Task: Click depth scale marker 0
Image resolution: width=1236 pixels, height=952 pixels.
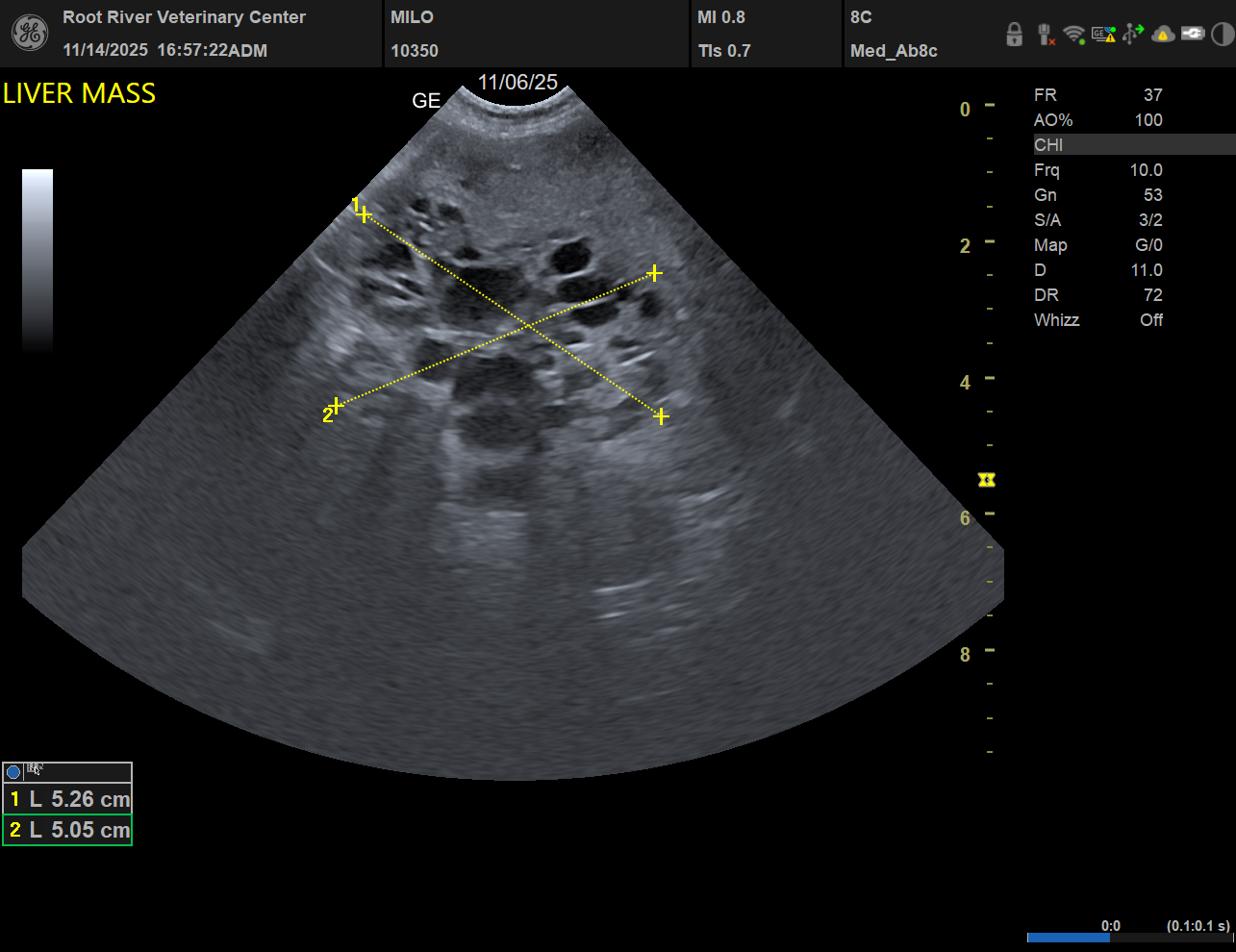Action: coord(965,110)
